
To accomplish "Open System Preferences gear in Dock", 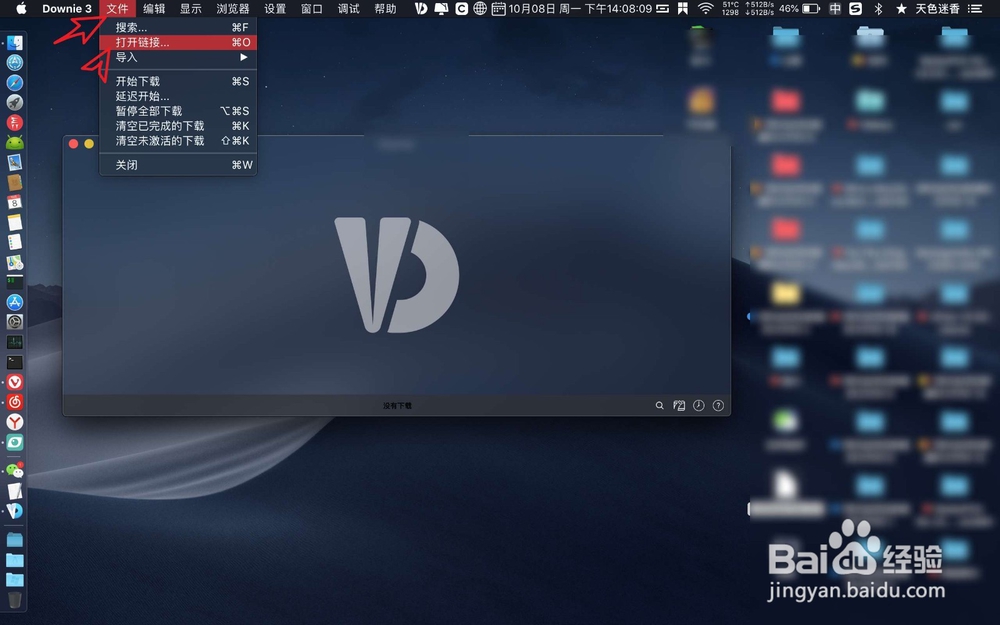I will (15, 322).
